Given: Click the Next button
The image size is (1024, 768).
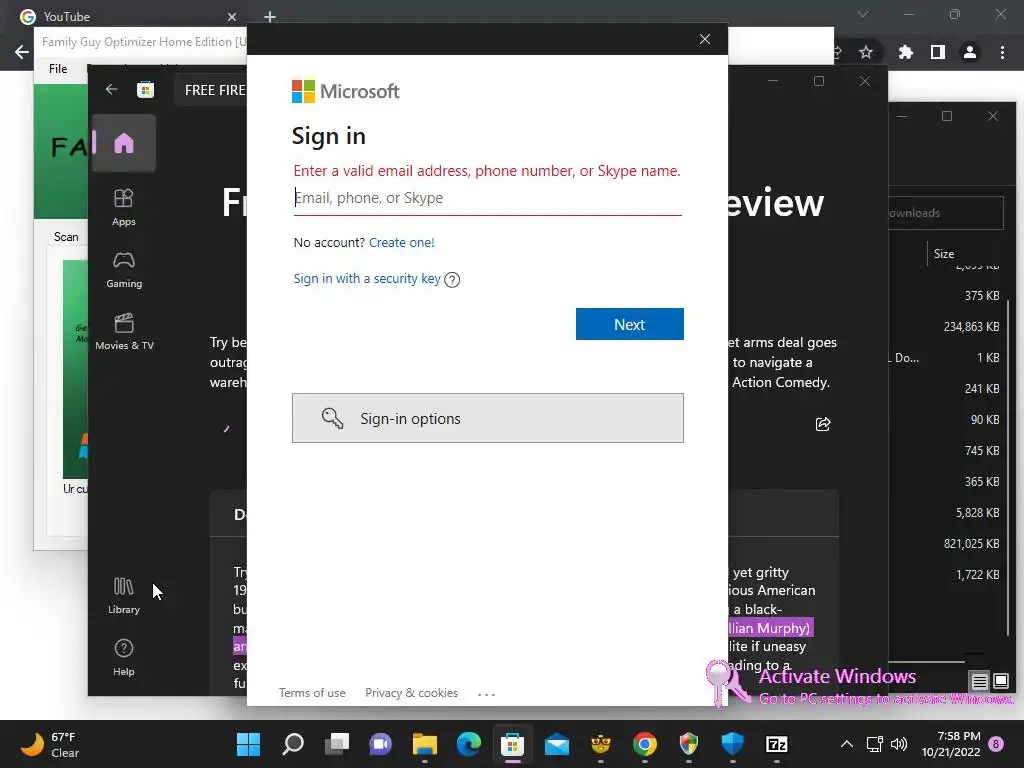Looking at the screenshot, I should (630, 324).
